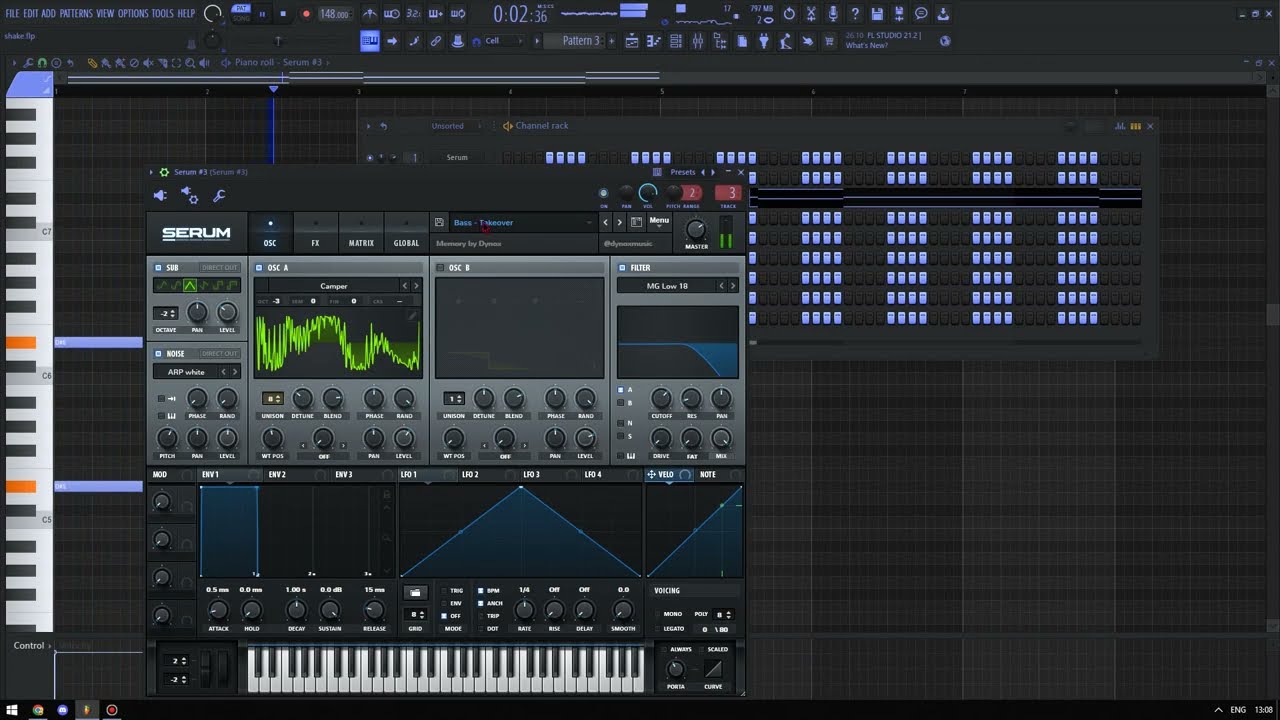Select the LFO 2 tab

tap(470, 475)
